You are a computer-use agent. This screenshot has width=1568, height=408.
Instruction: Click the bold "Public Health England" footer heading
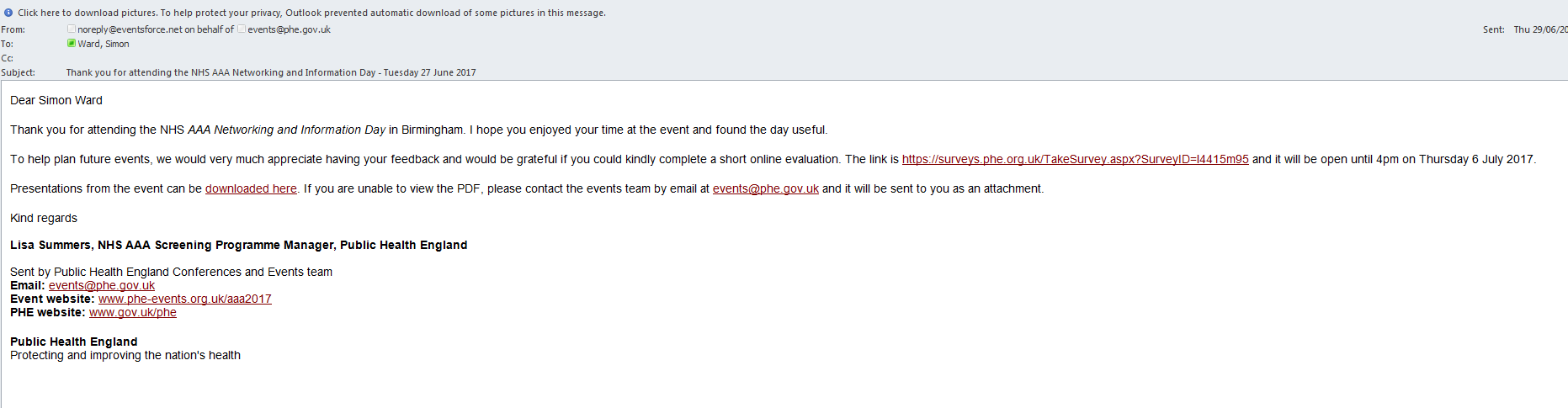coord(73,342)
